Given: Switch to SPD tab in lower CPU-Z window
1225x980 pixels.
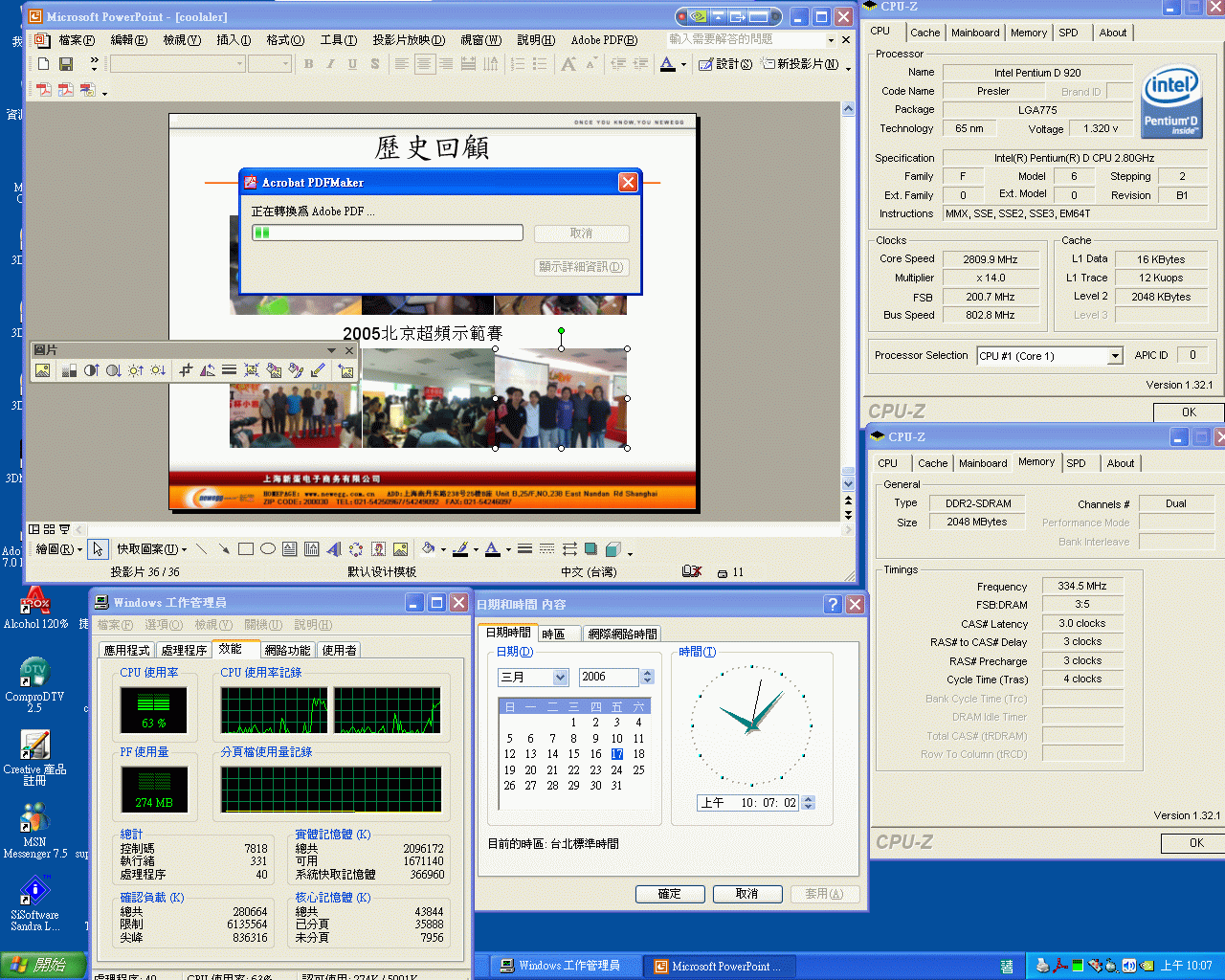Looking at the screenshot, I should 1077,463.
